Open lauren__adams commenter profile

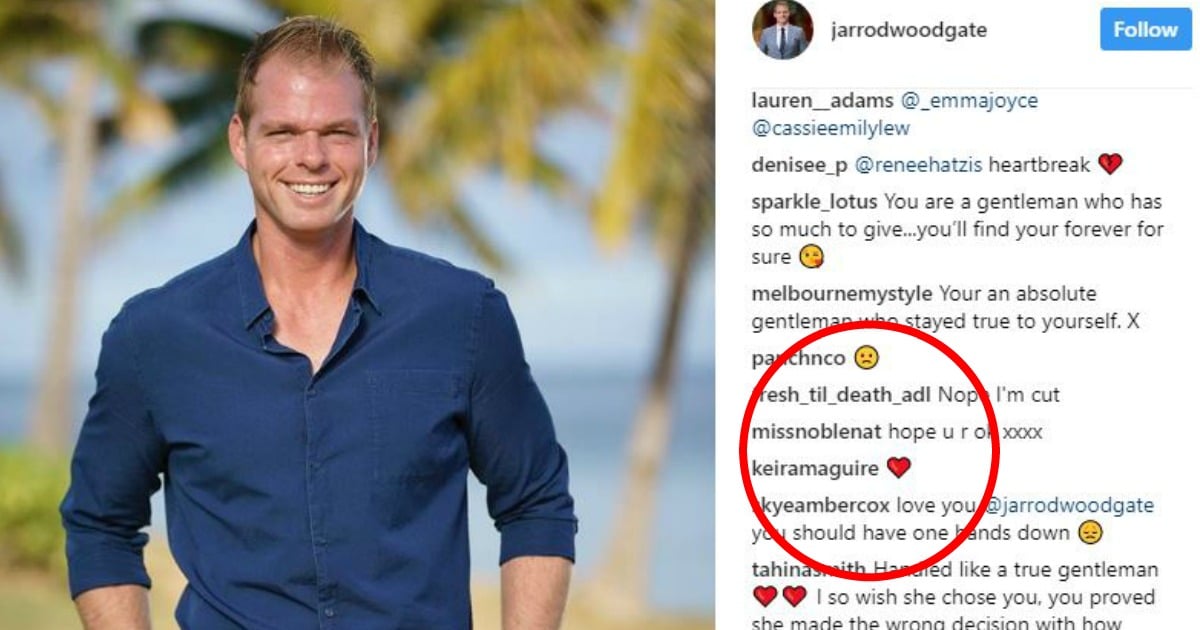pos(823,101)
